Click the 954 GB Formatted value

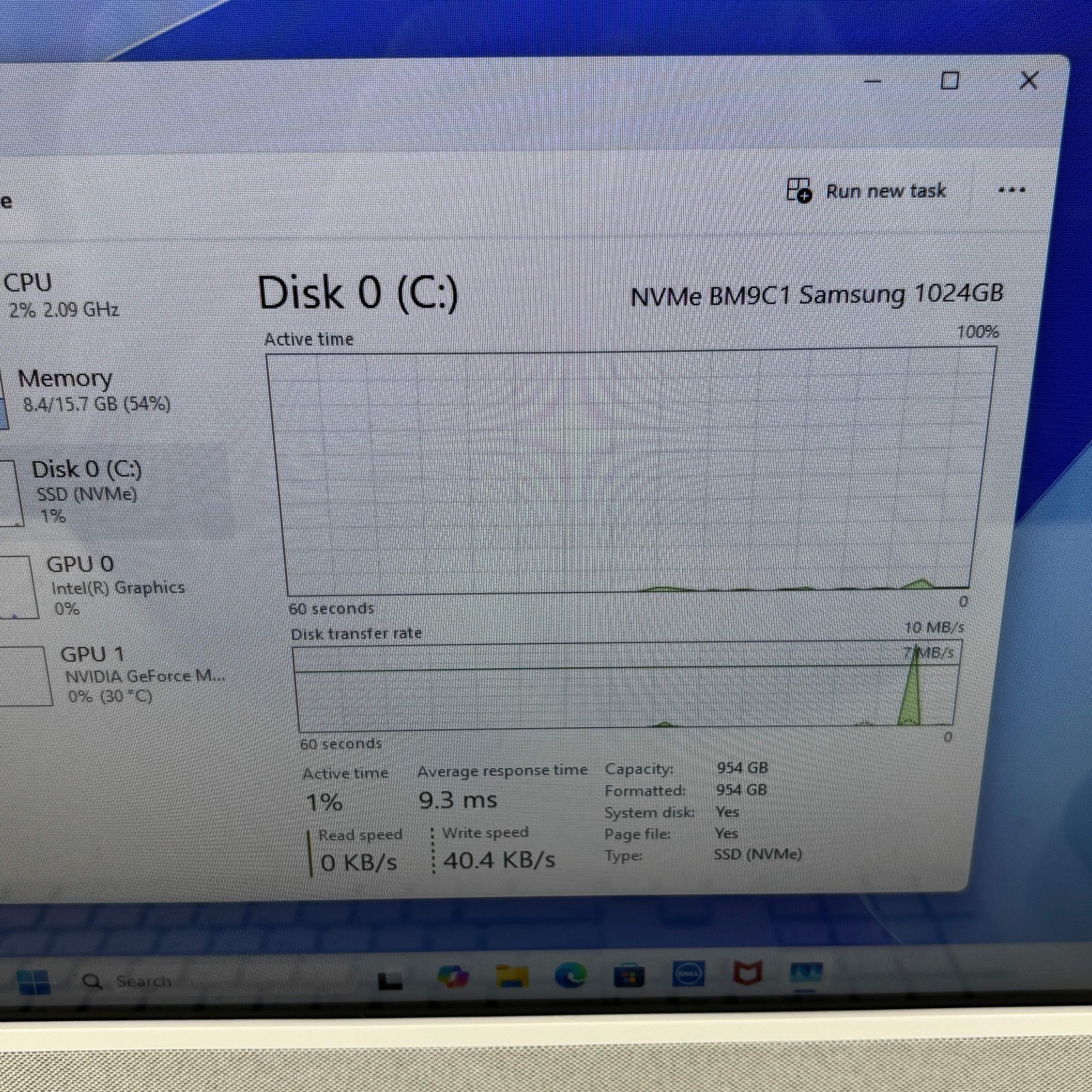pyautogui.click(x=741, y=790)
